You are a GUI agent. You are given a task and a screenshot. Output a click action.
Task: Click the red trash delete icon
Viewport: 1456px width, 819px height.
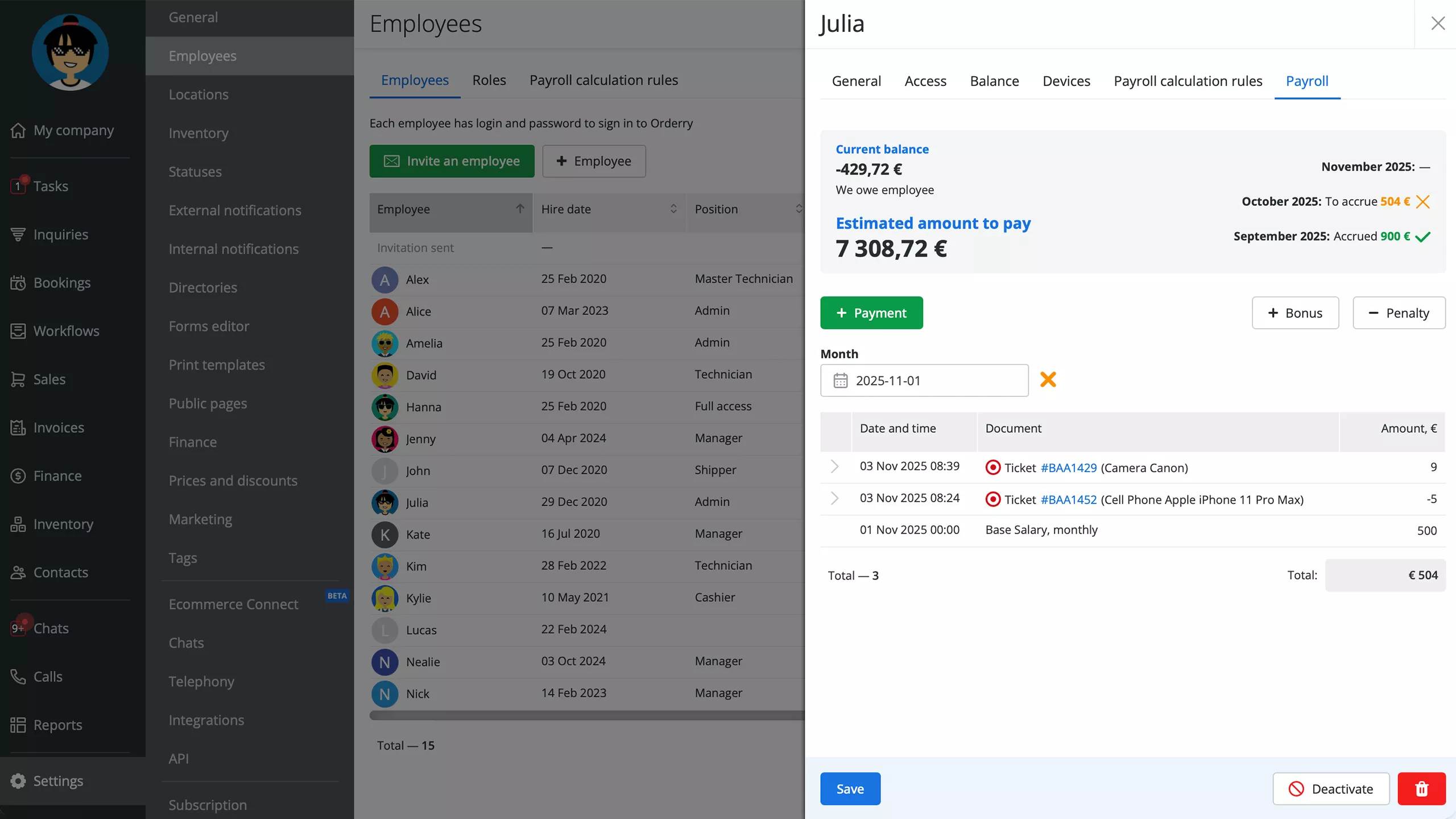pos(1421,789)
